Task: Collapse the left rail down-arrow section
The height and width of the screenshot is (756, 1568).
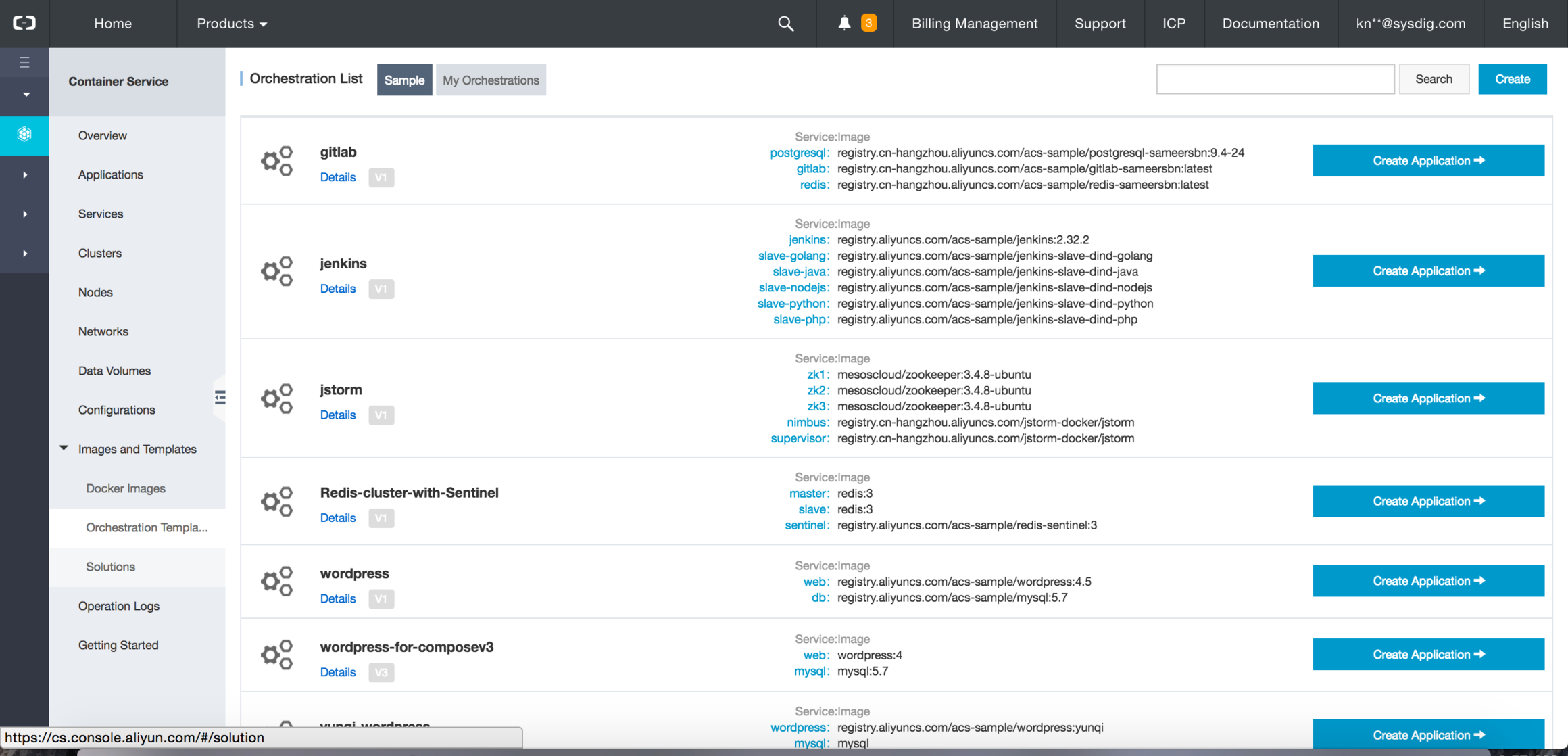Action: 25,95
